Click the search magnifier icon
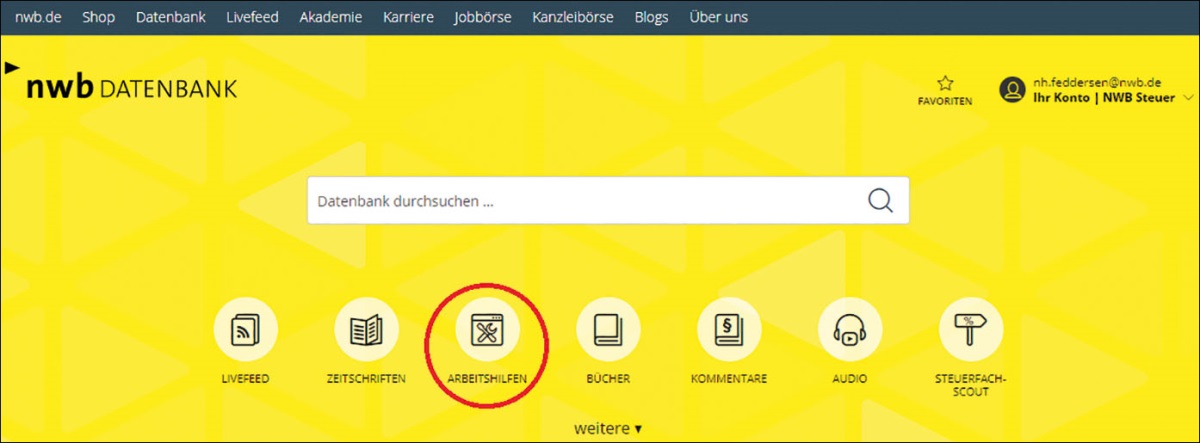 point(880,200)
